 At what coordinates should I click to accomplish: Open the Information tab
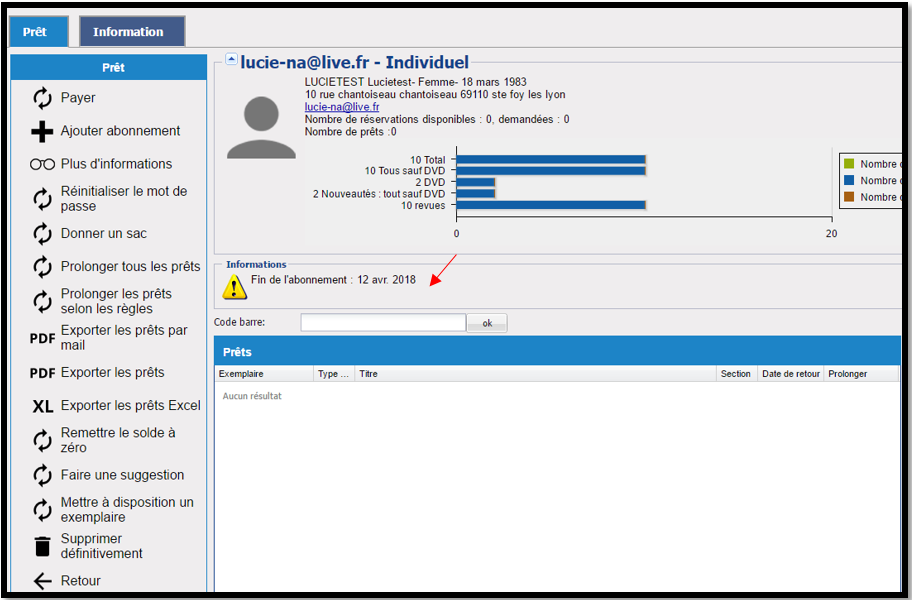coord(132,32)
